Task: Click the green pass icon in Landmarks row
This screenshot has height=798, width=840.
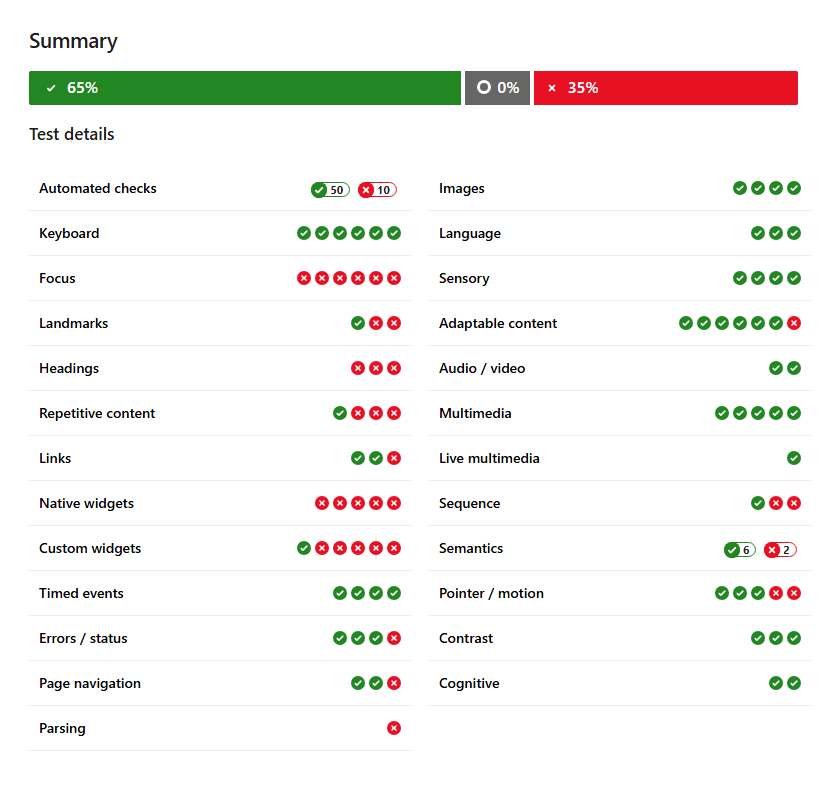Action: click(358, 323)
